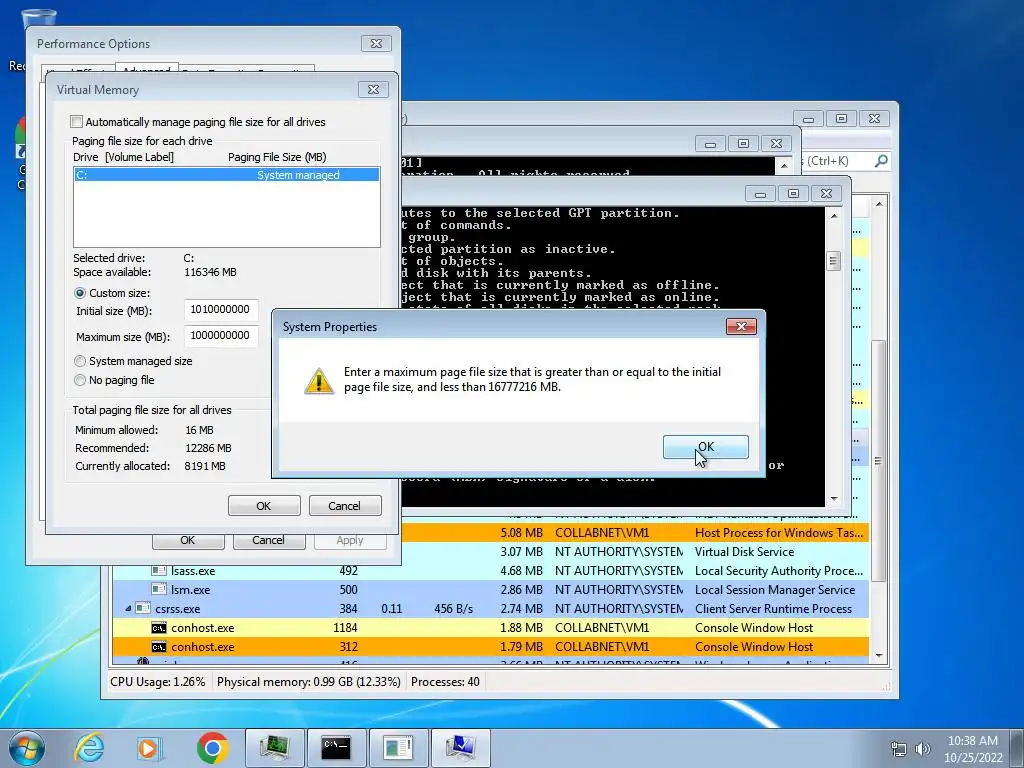Screen dimensions: 1024x768
Task: Minimize the front console window
Action: [760, 193]
